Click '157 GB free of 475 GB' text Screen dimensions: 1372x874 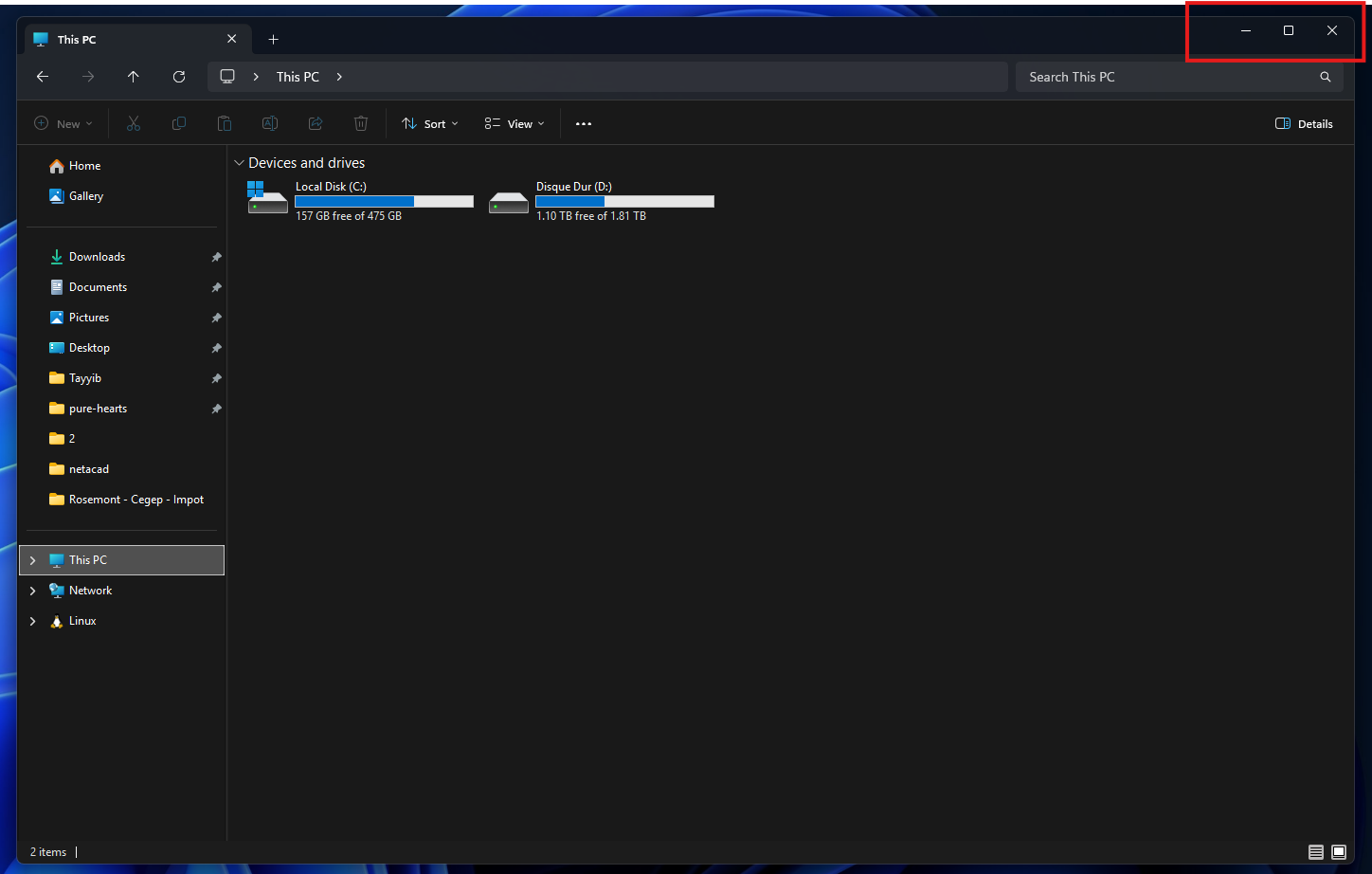coord(349,216)
